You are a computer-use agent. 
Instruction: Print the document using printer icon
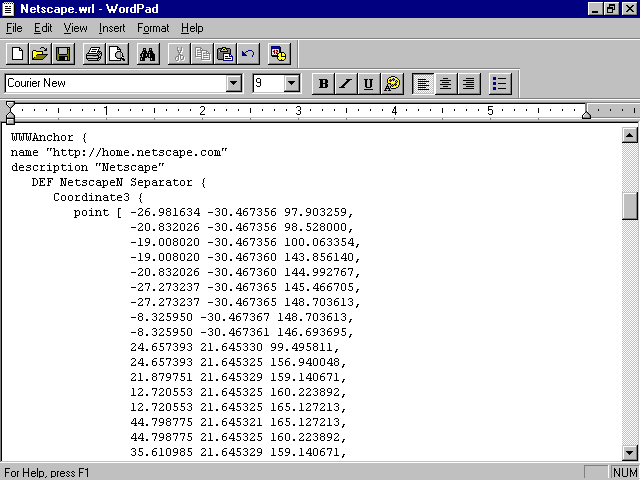94,54
